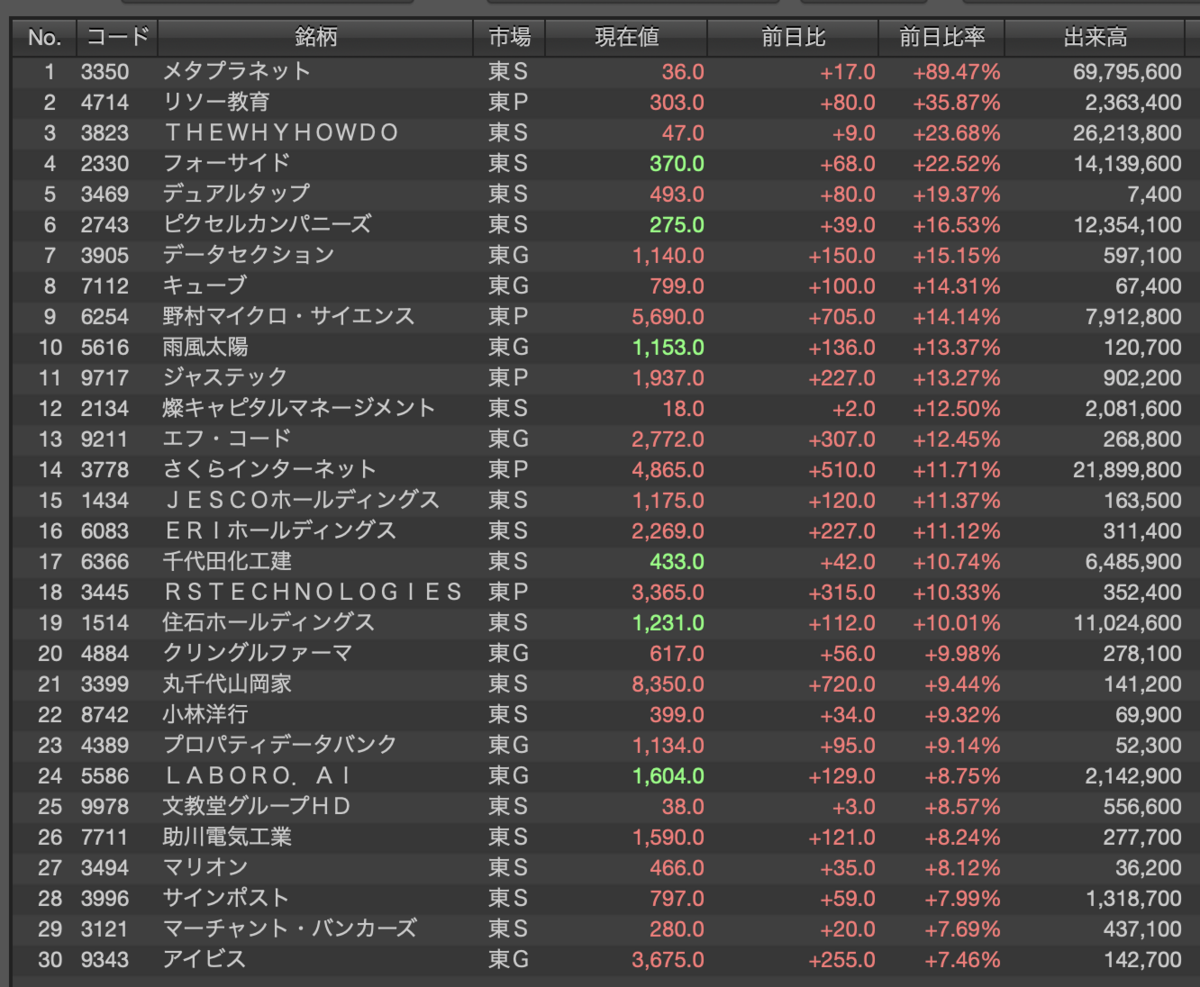Click the 出来高 column header
This screenshot has width=1200, height=987.
point(1095,38)
